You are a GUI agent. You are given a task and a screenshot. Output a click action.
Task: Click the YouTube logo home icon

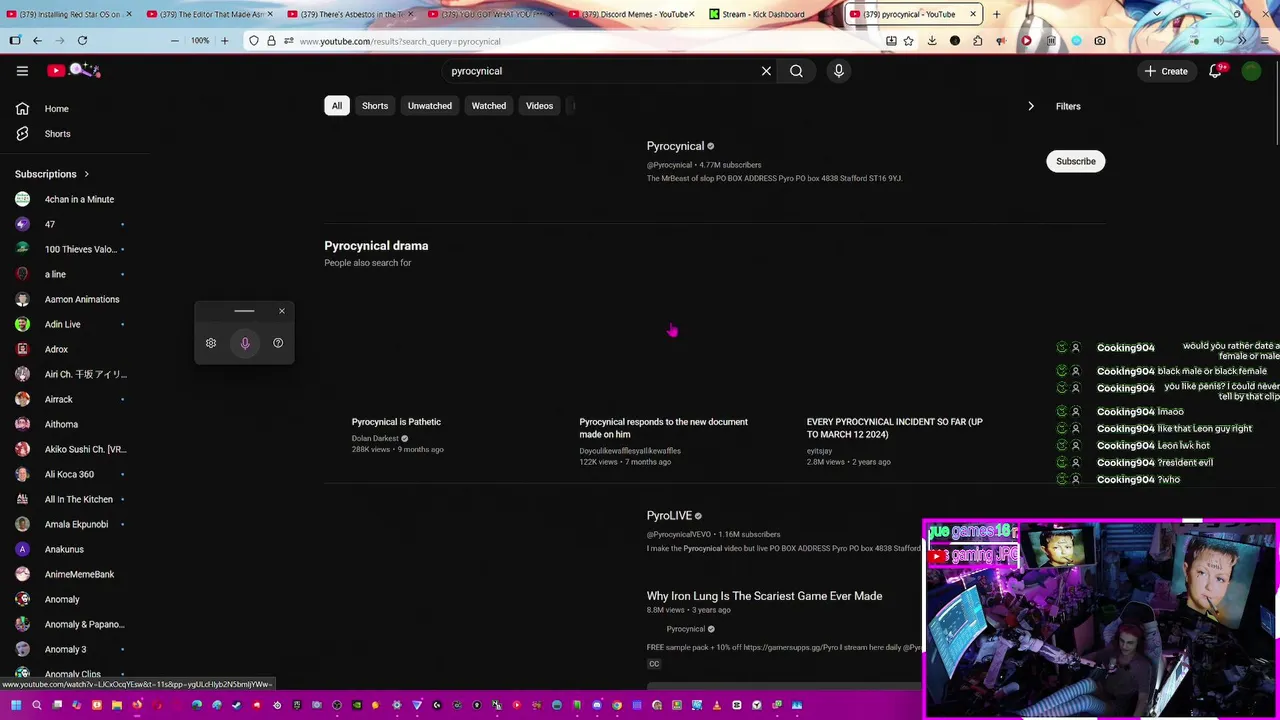74,70
